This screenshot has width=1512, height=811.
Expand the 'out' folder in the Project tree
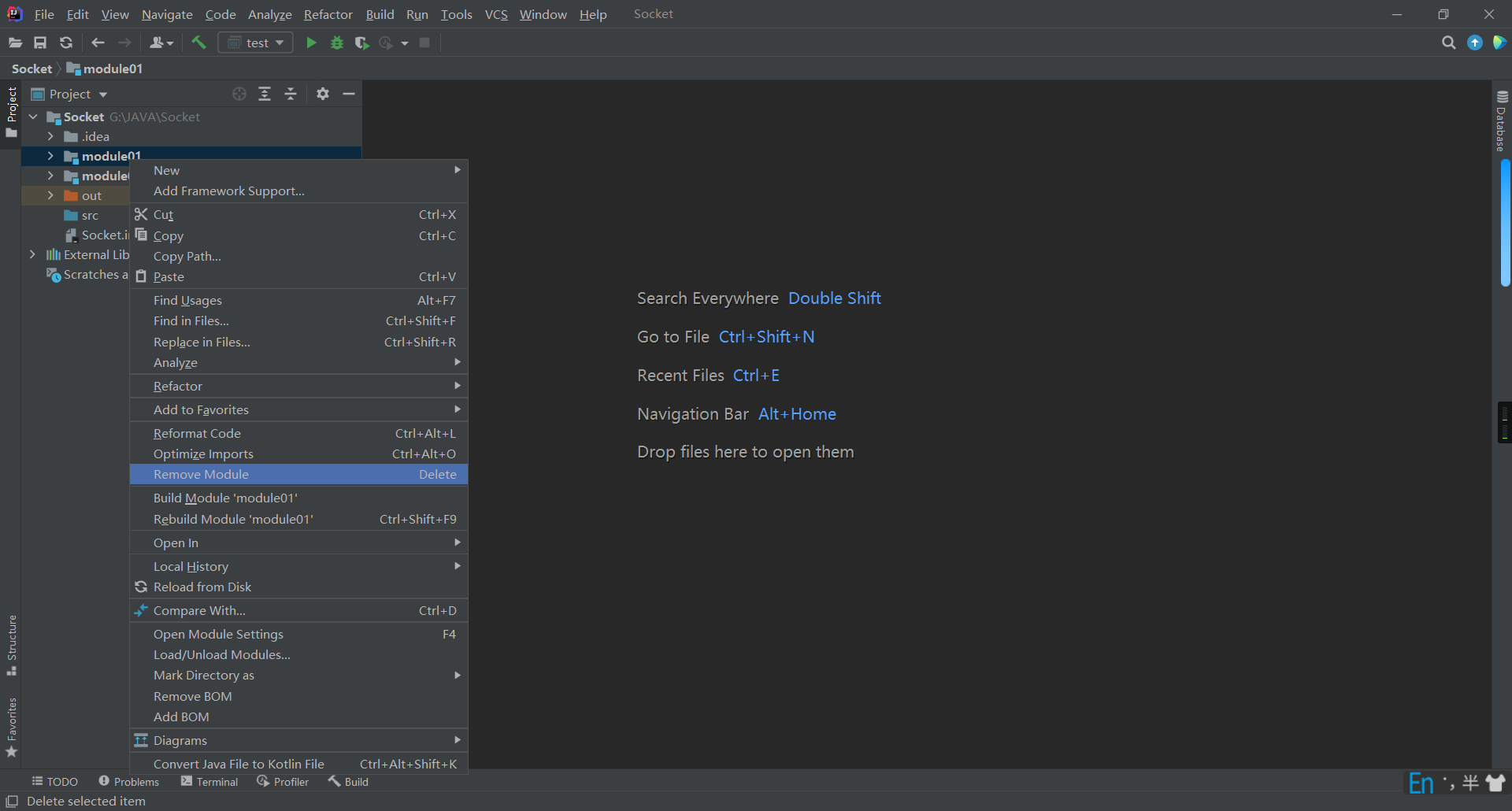click(50, 195)
